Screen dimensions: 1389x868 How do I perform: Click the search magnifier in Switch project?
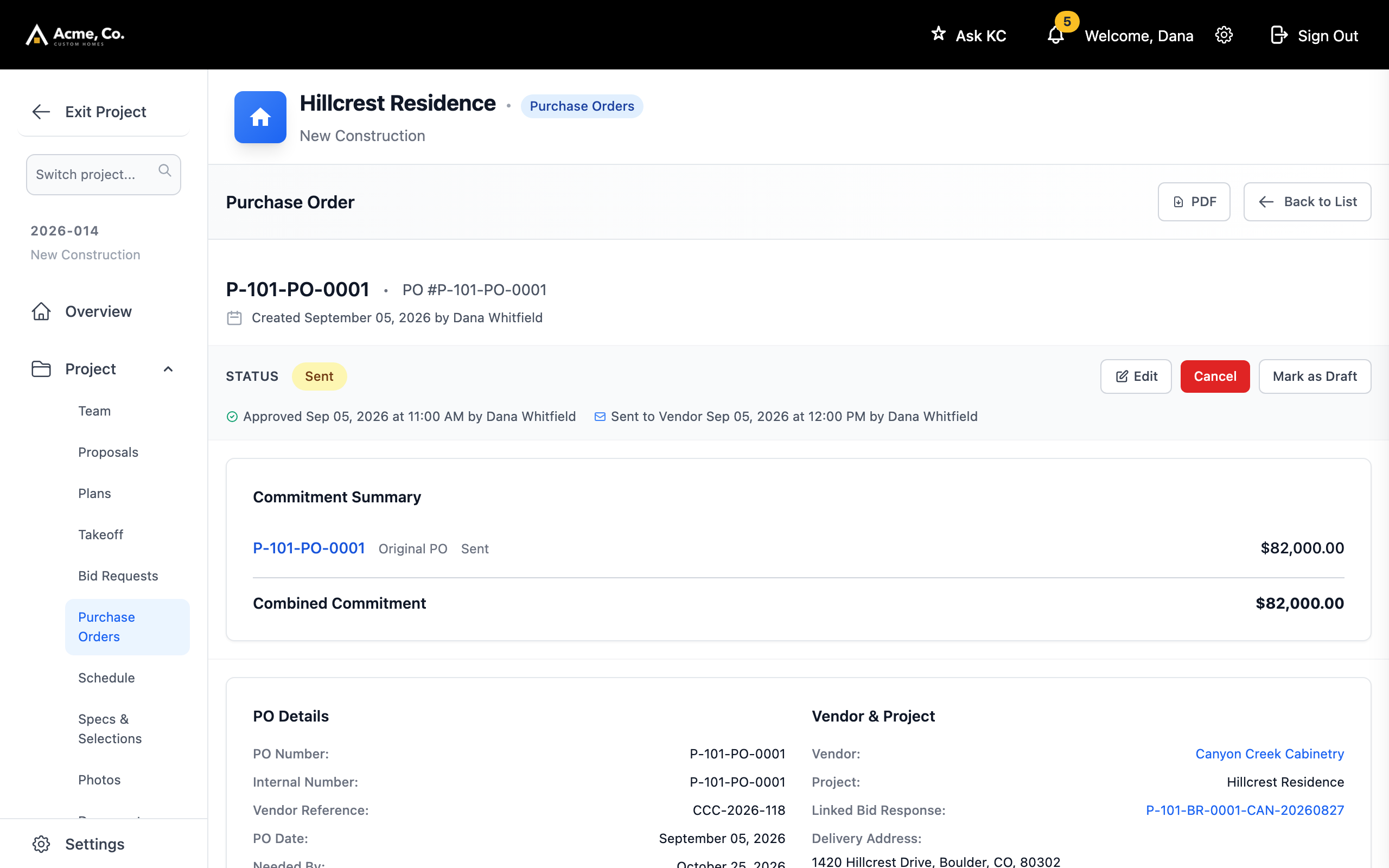tap(165, 170)
